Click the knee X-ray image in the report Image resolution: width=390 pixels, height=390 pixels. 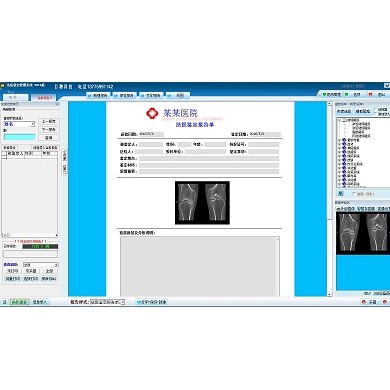pos(202,203)
